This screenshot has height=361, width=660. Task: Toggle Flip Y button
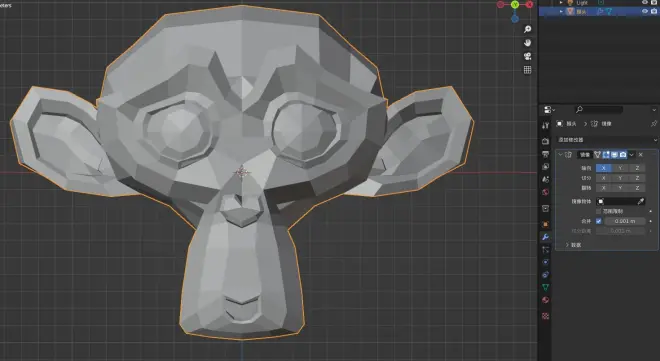pos(620,188)
